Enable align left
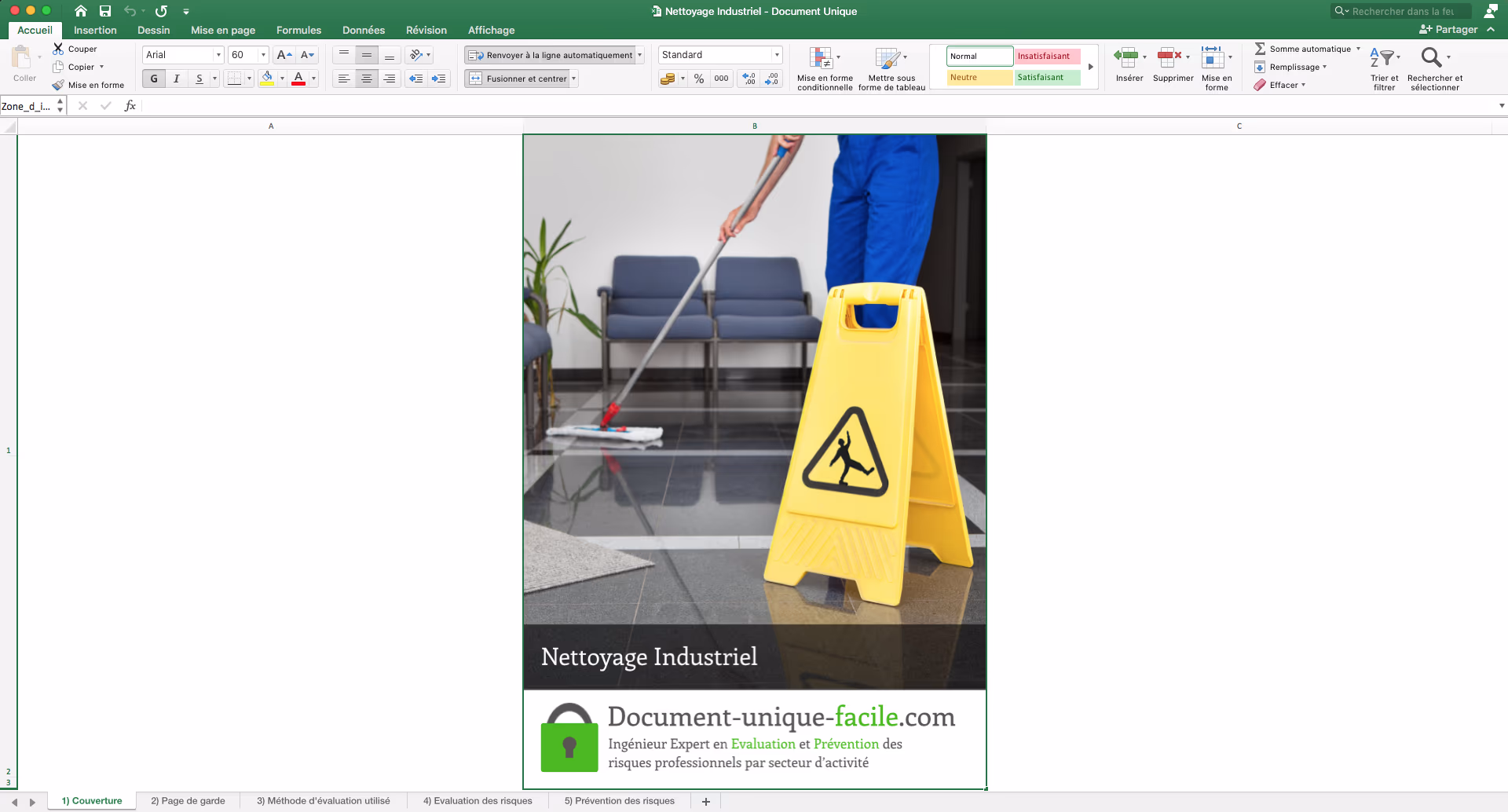The height and width of the screenshot is (812, 1508). tap(344, 79)
